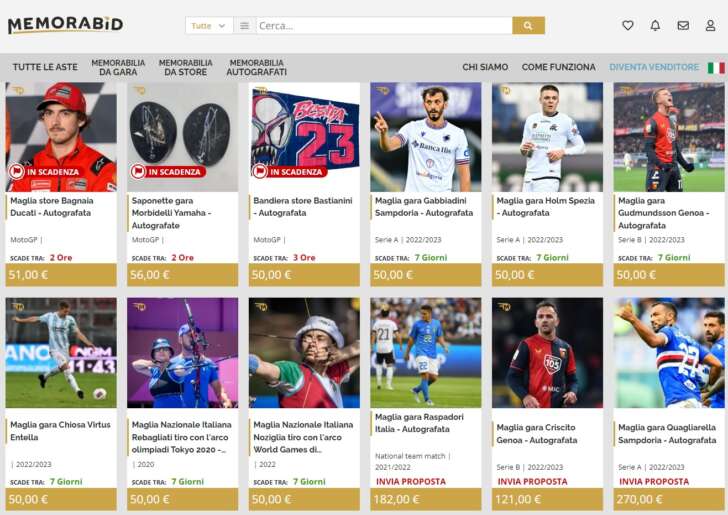728x515 pixels.
Task: Focus the Cerca search field
Action: tap(384, 26)
